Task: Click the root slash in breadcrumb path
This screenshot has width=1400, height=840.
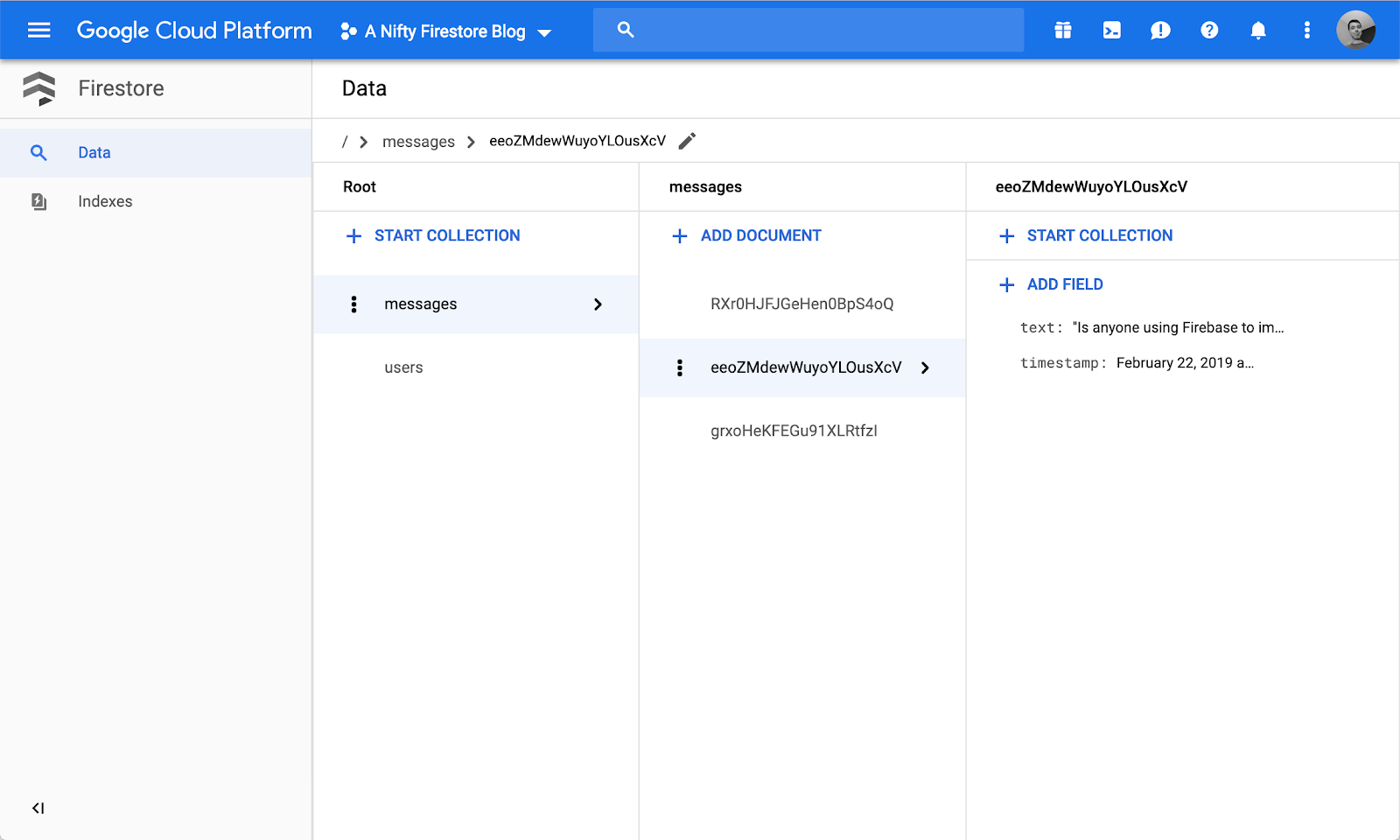Action: [345, 142]
